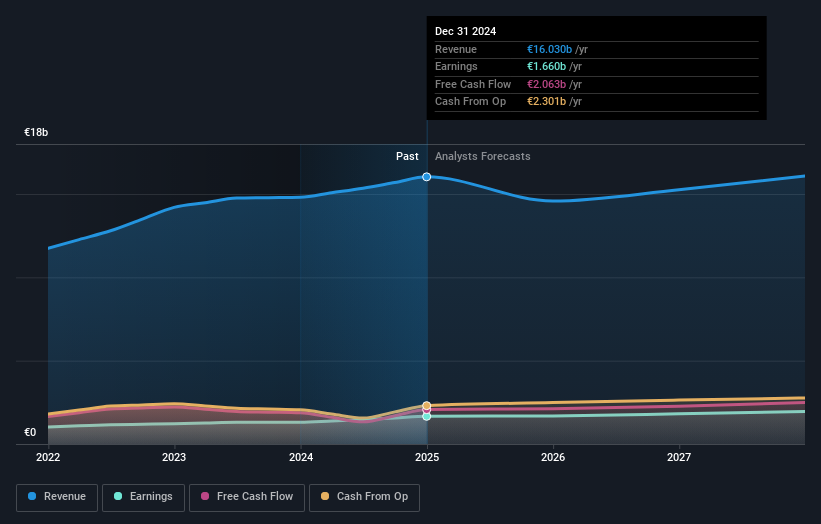This screenshot has width=821, height=524.
Task: Click the Analysts Forecasts label
Action: click(483, 156)
